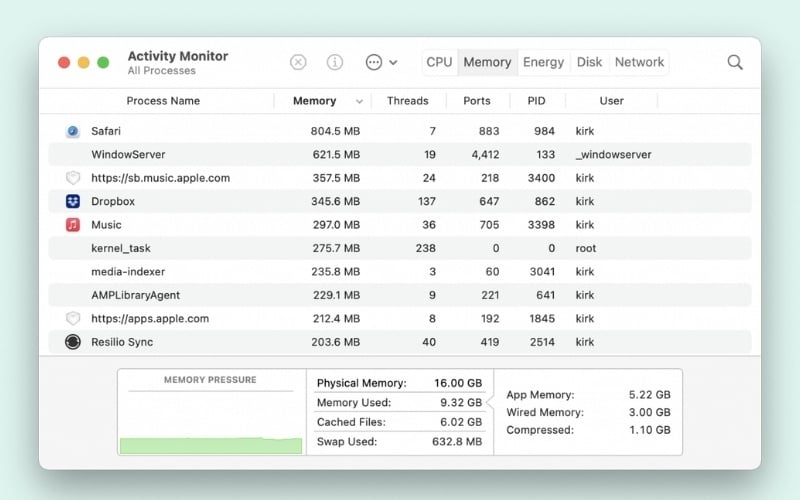Screen dimensions: 800x500
Task: Click the 4,412 ports value
Action: click(x=485, y=155)
